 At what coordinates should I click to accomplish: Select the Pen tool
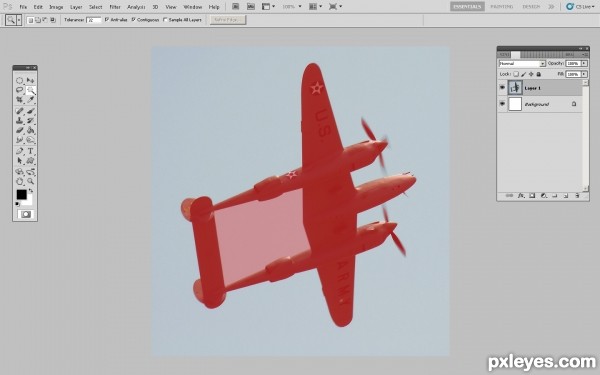(x=20, y=151)
